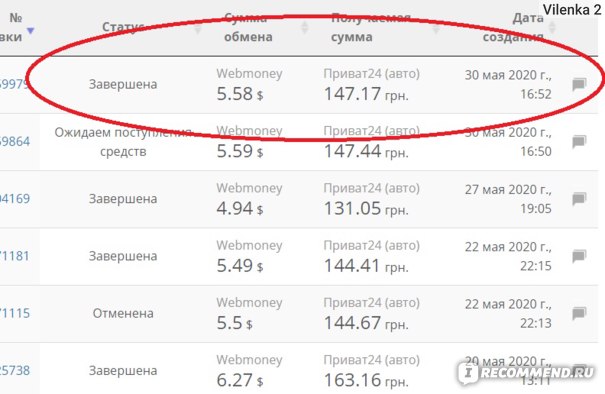605x394 pixels.
Task: Open order link ending 1181
Action: pos(15,256)
